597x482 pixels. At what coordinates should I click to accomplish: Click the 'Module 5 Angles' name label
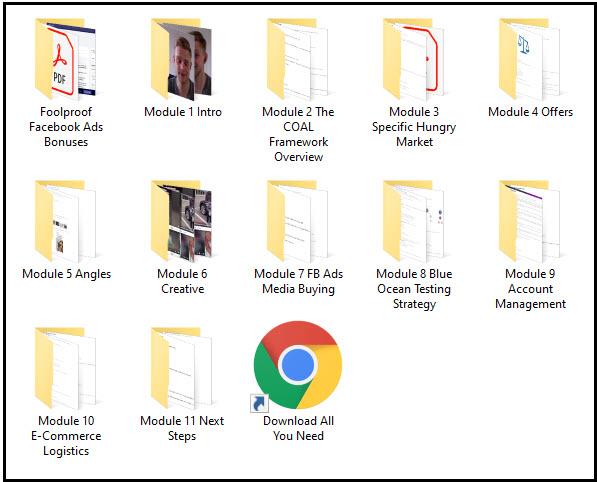click(66, 274)
